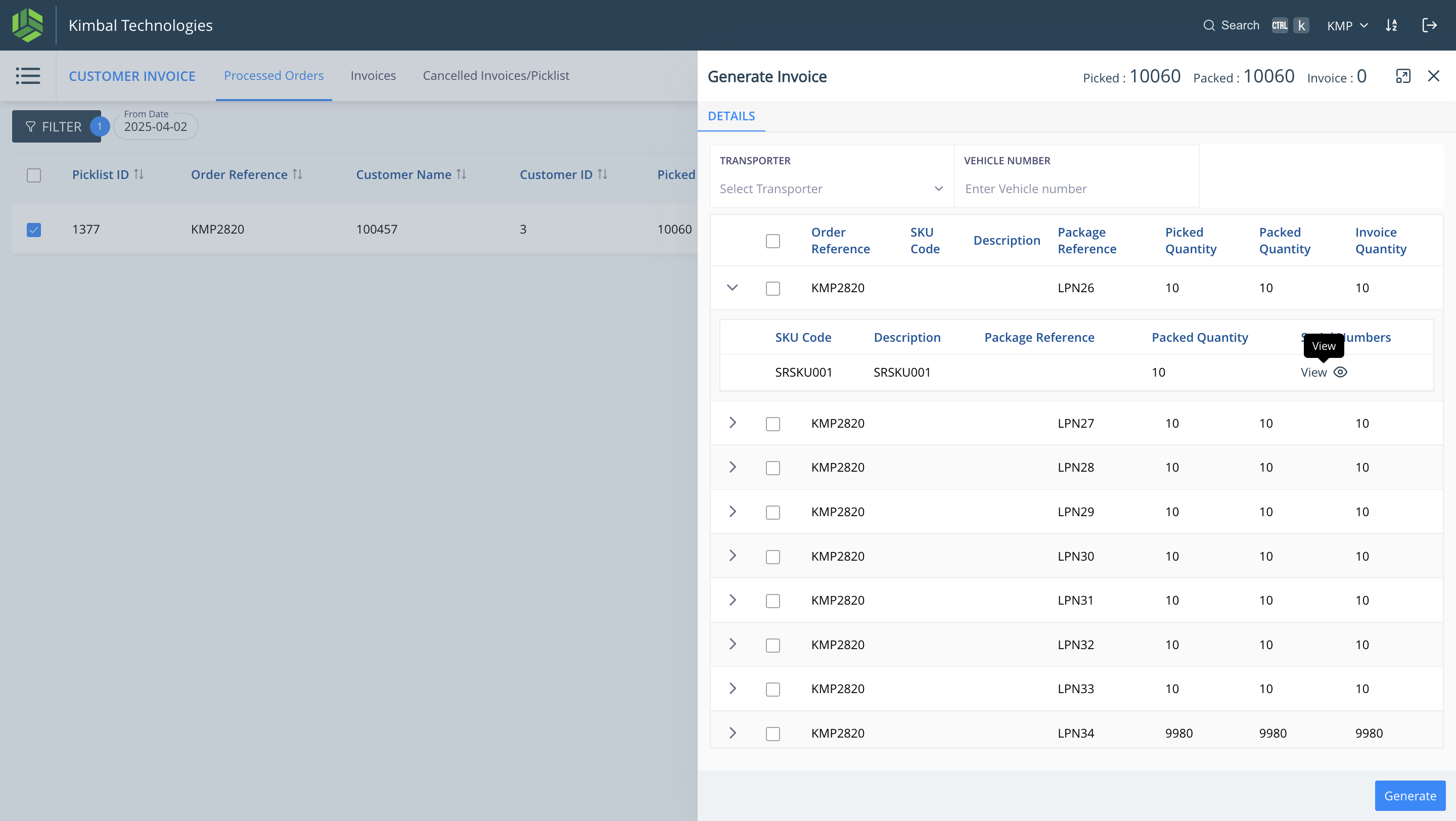1456x821 pixels.
Task: Collapse the LPN26 row details
Action: pos(732,288)
